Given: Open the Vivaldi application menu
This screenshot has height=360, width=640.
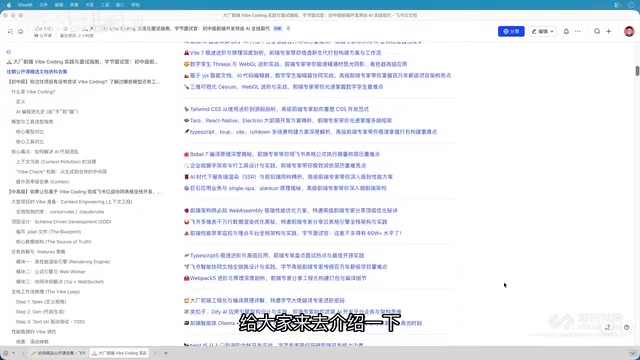Looking at the screenshot, I should pos(25,5).
